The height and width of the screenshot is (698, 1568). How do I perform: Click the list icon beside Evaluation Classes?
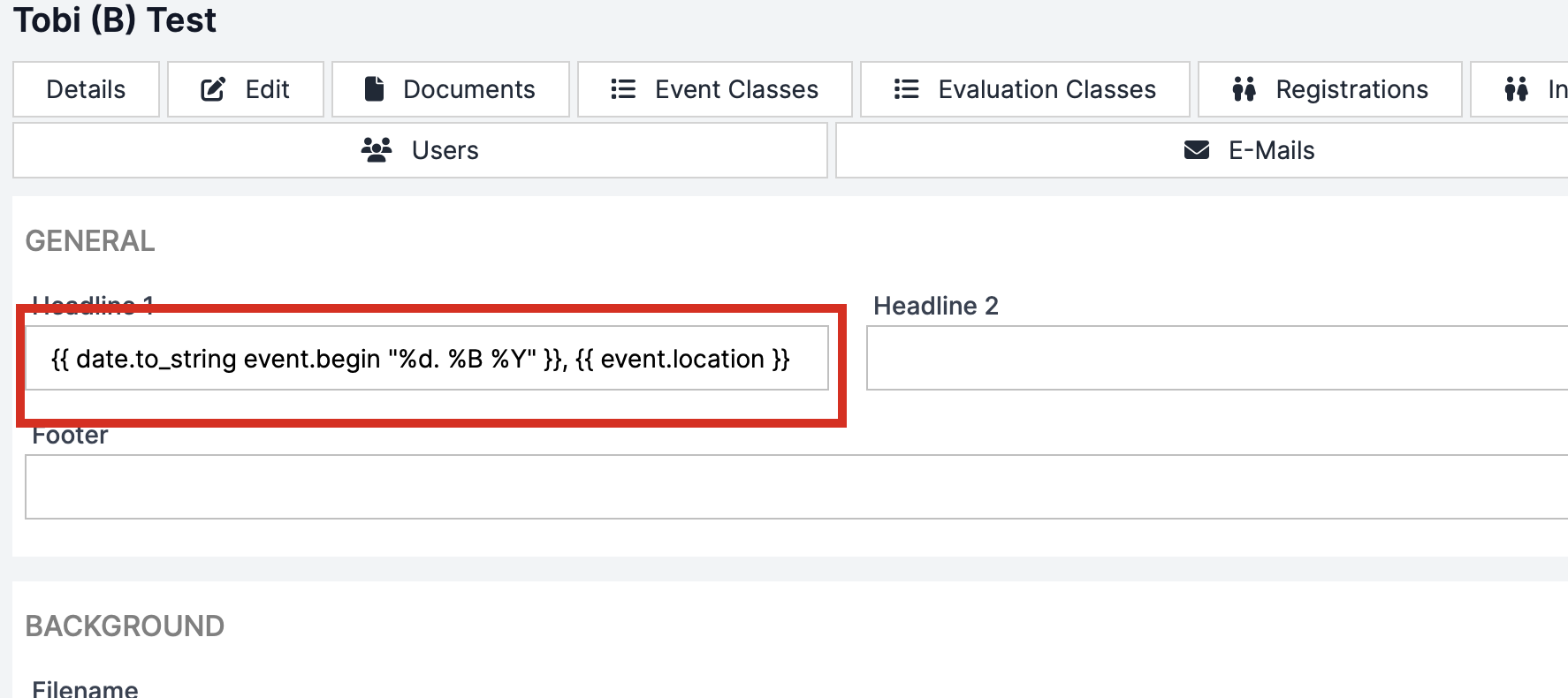[x=906, y=89]
